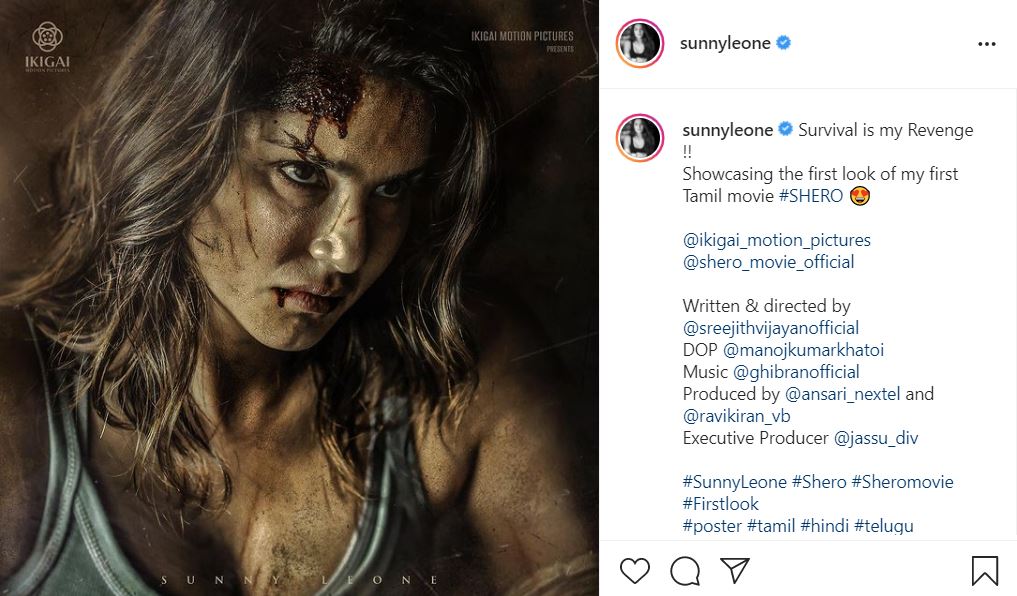The image size is (1017, 596).
Task: Click the movie poster image
Action: point(299,298)
